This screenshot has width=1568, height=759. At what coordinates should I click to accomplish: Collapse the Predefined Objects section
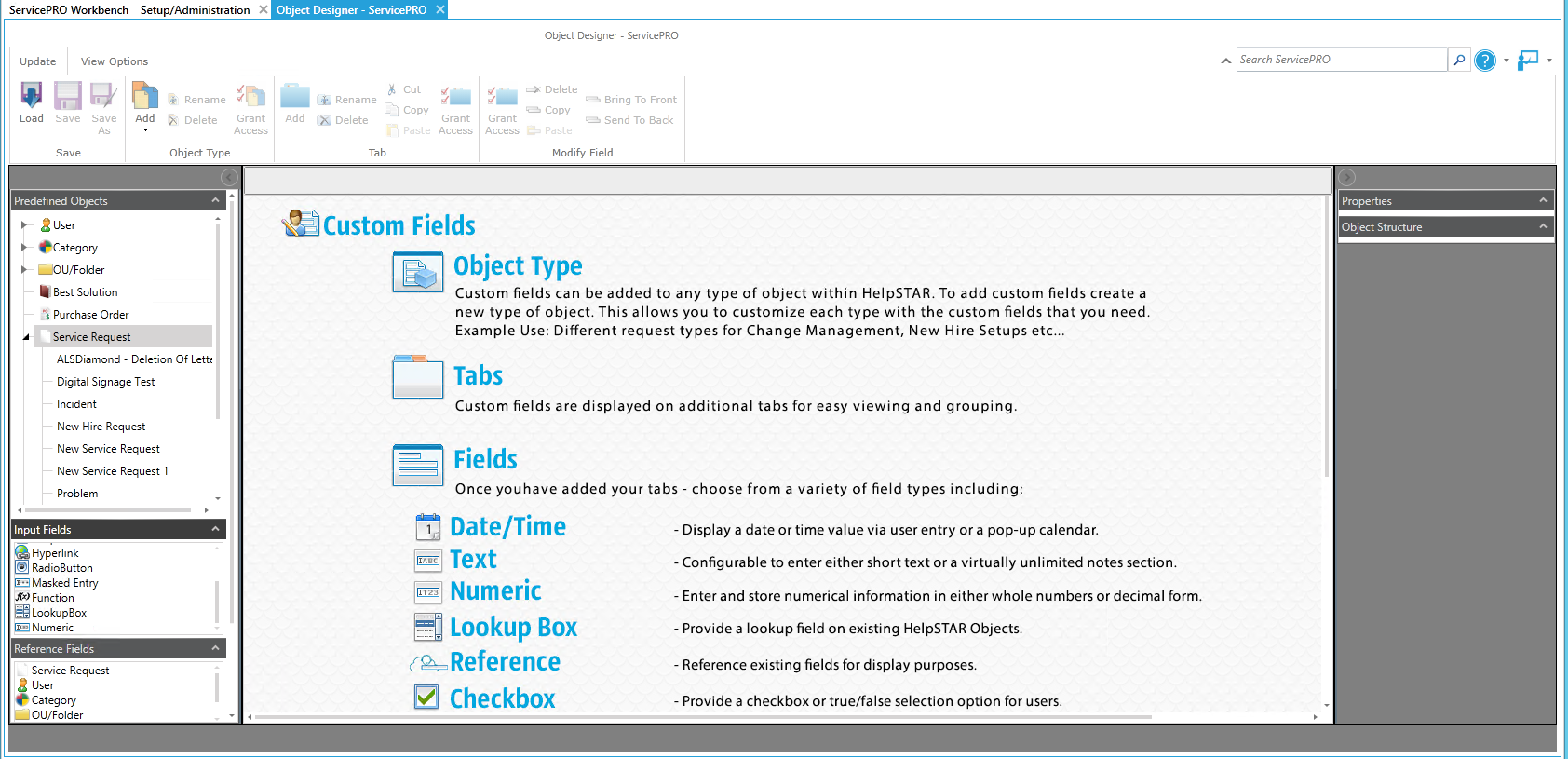click(x=215, y=200)
